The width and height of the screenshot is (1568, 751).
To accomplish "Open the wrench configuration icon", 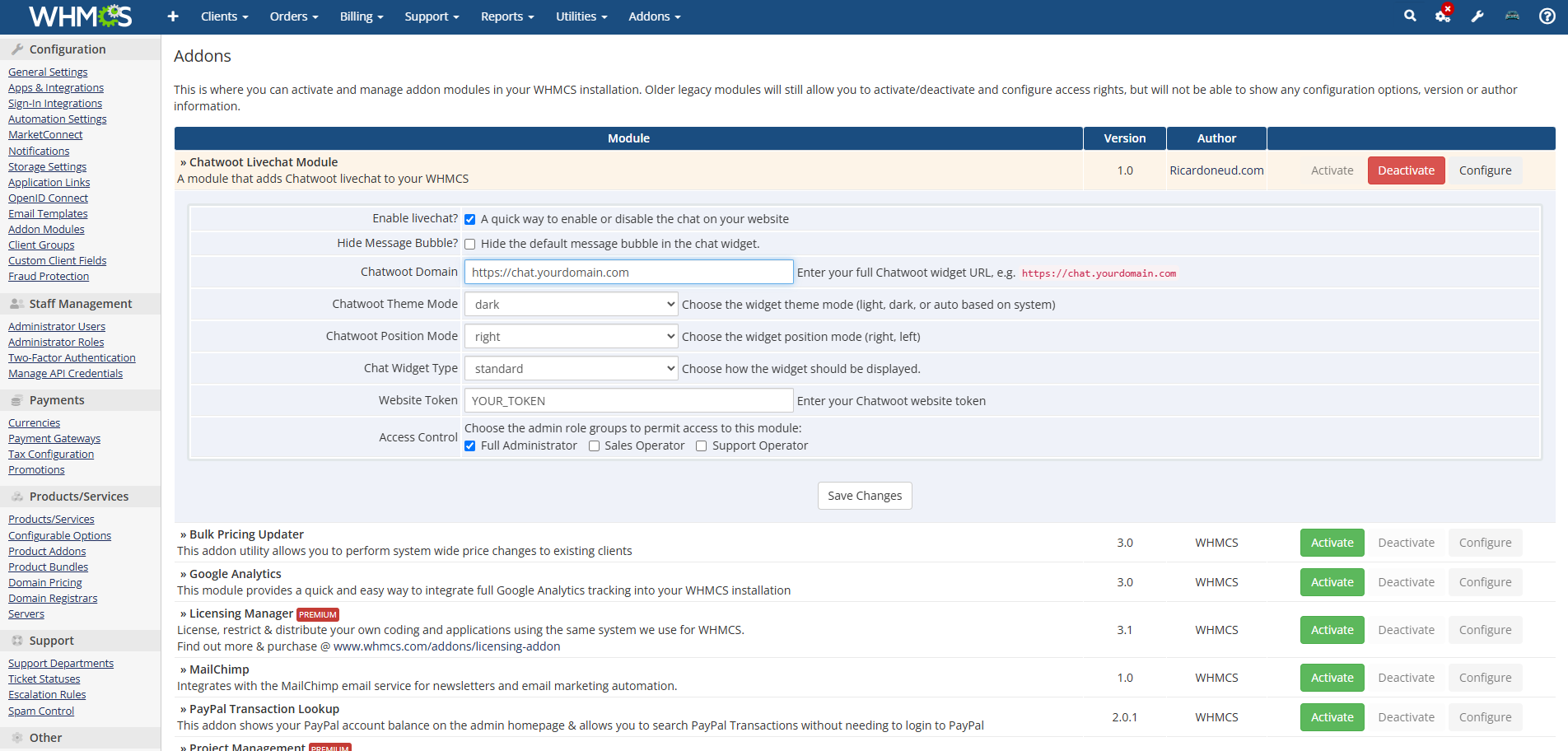I will pyautogui.click(x=1477, y=16).
